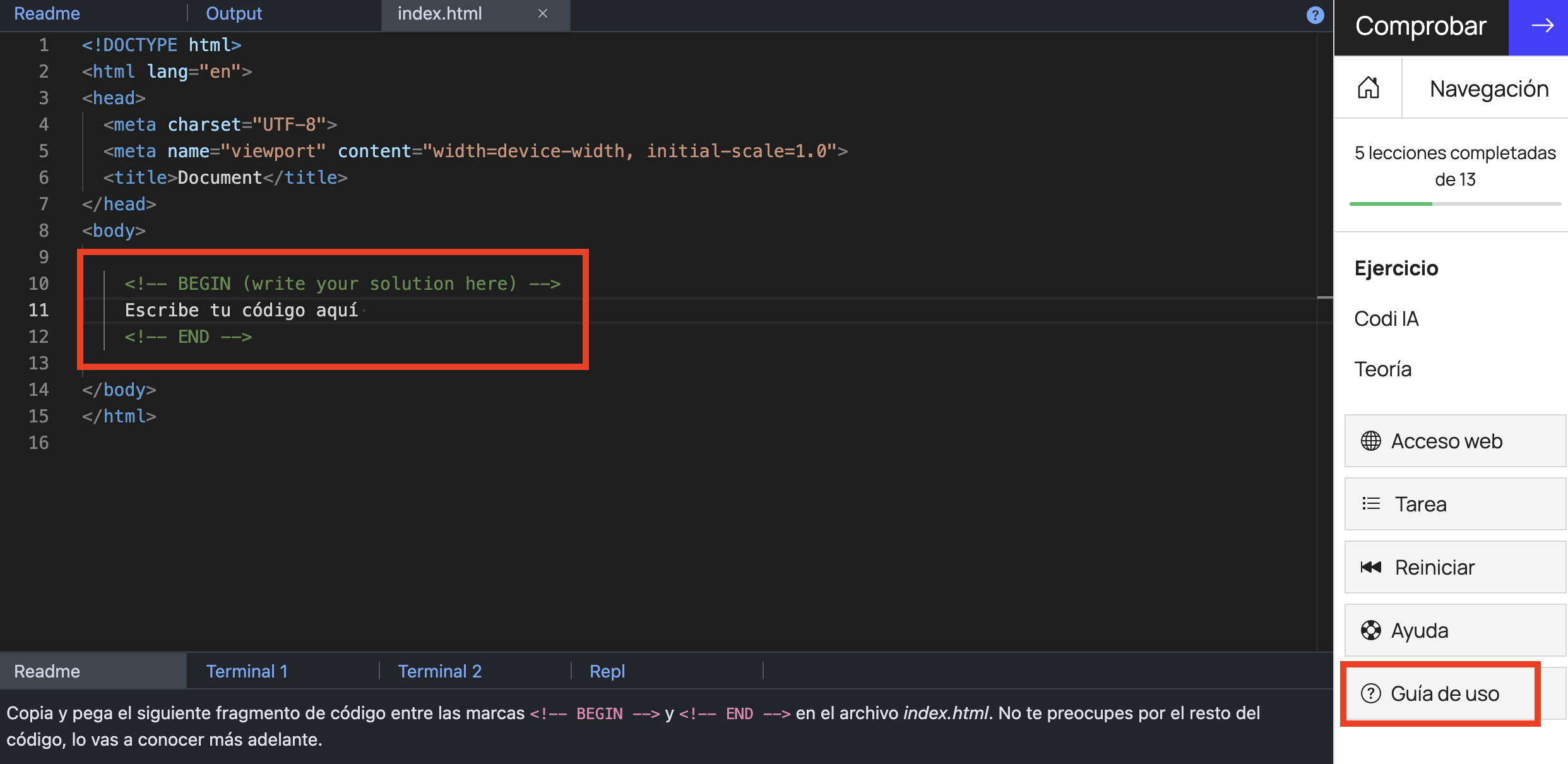Screen dimensions: 1568x764
Task: Switch to the Output tab
Action: (x=234, y=13)
